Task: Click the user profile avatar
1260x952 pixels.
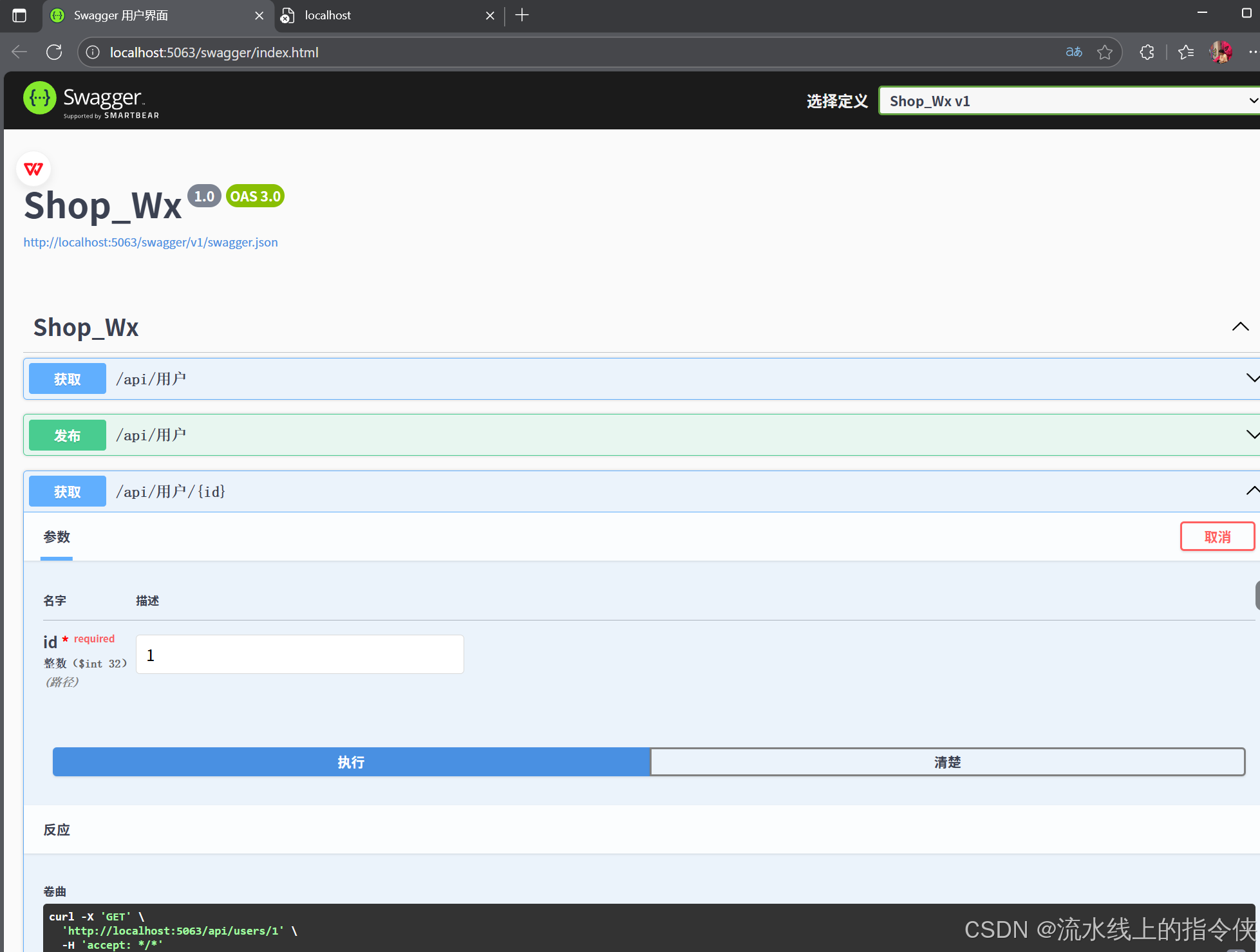Action: [x=1221, y=52]
